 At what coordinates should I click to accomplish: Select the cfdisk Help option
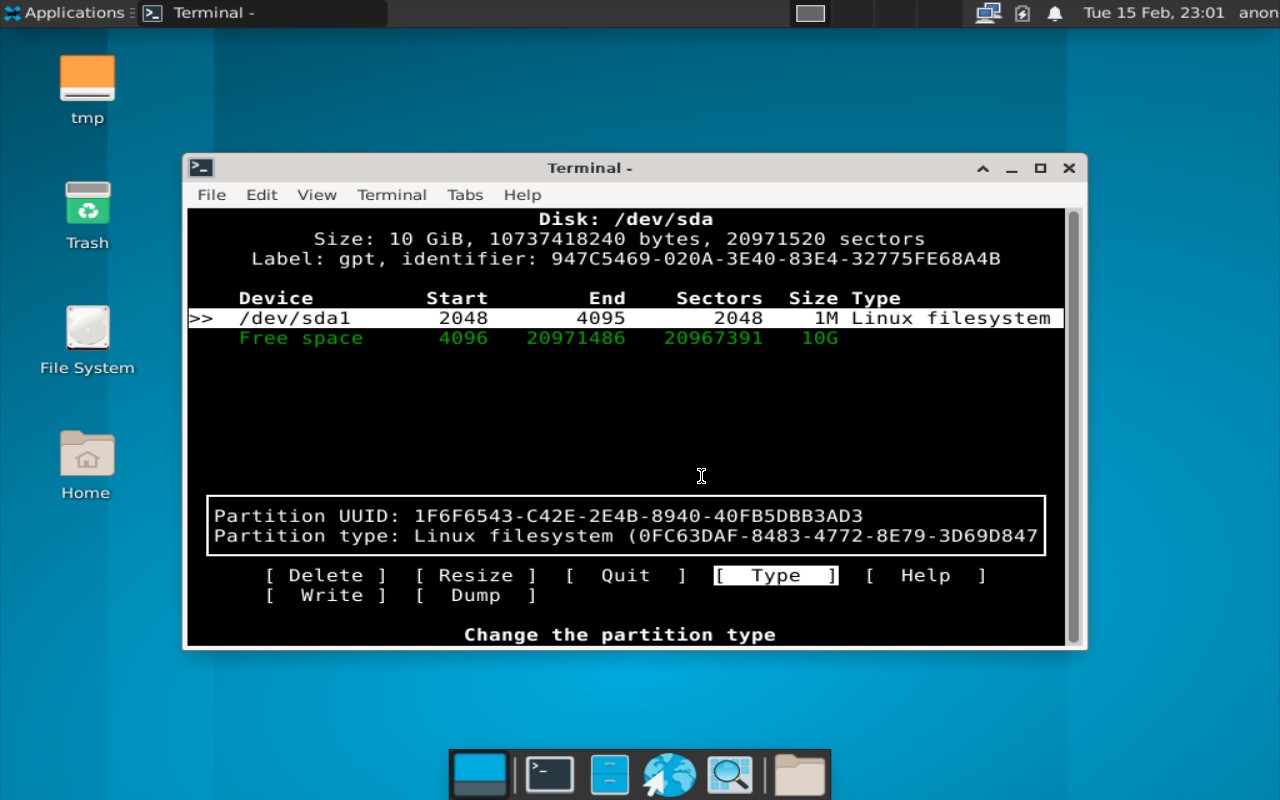(x=926, y=575)
